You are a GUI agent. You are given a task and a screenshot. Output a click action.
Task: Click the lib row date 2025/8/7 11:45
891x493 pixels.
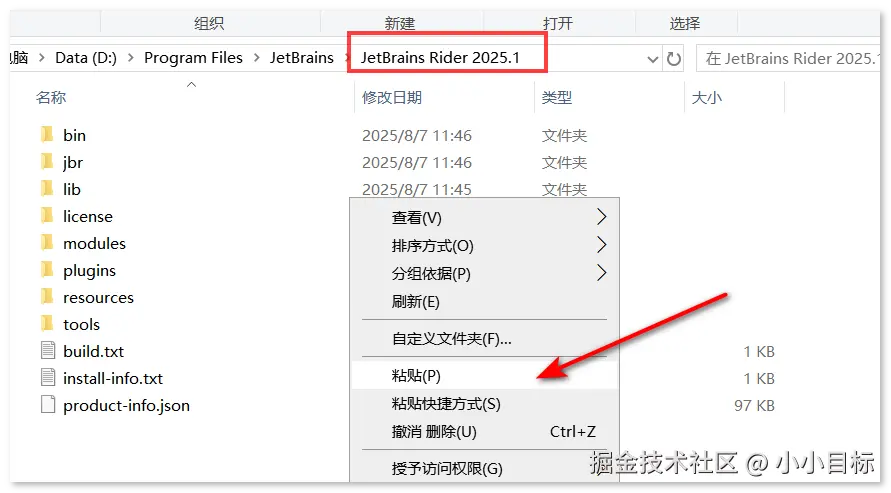click(417, 189)
